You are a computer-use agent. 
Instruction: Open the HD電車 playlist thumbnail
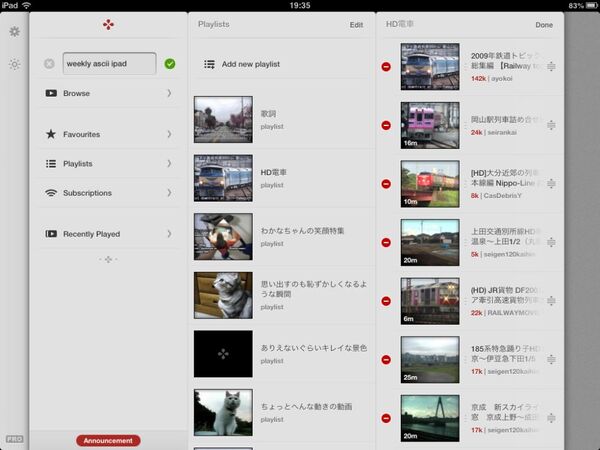pyautogui.click(x=223, y=178)
